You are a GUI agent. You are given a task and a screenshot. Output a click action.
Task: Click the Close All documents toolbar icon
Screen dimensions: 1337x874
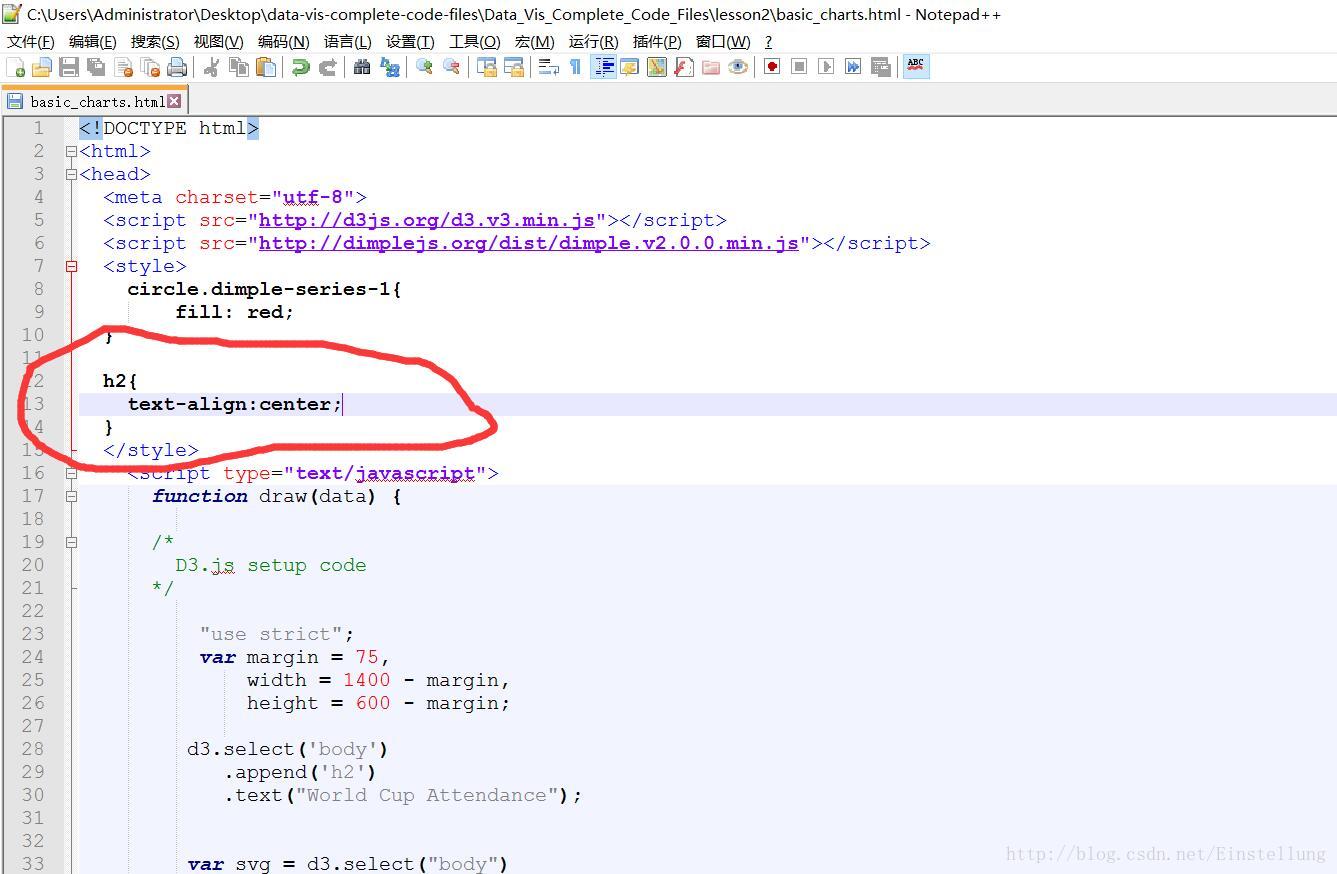point(150,67)
